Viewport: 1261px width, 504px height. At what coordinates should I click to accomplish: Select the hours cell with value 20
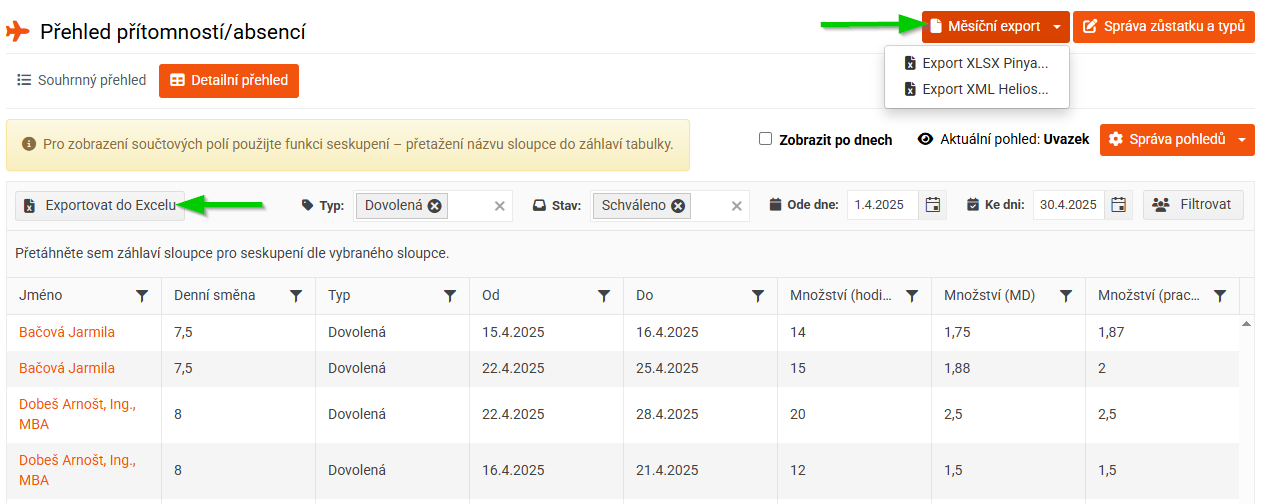(x=854, y=415)
